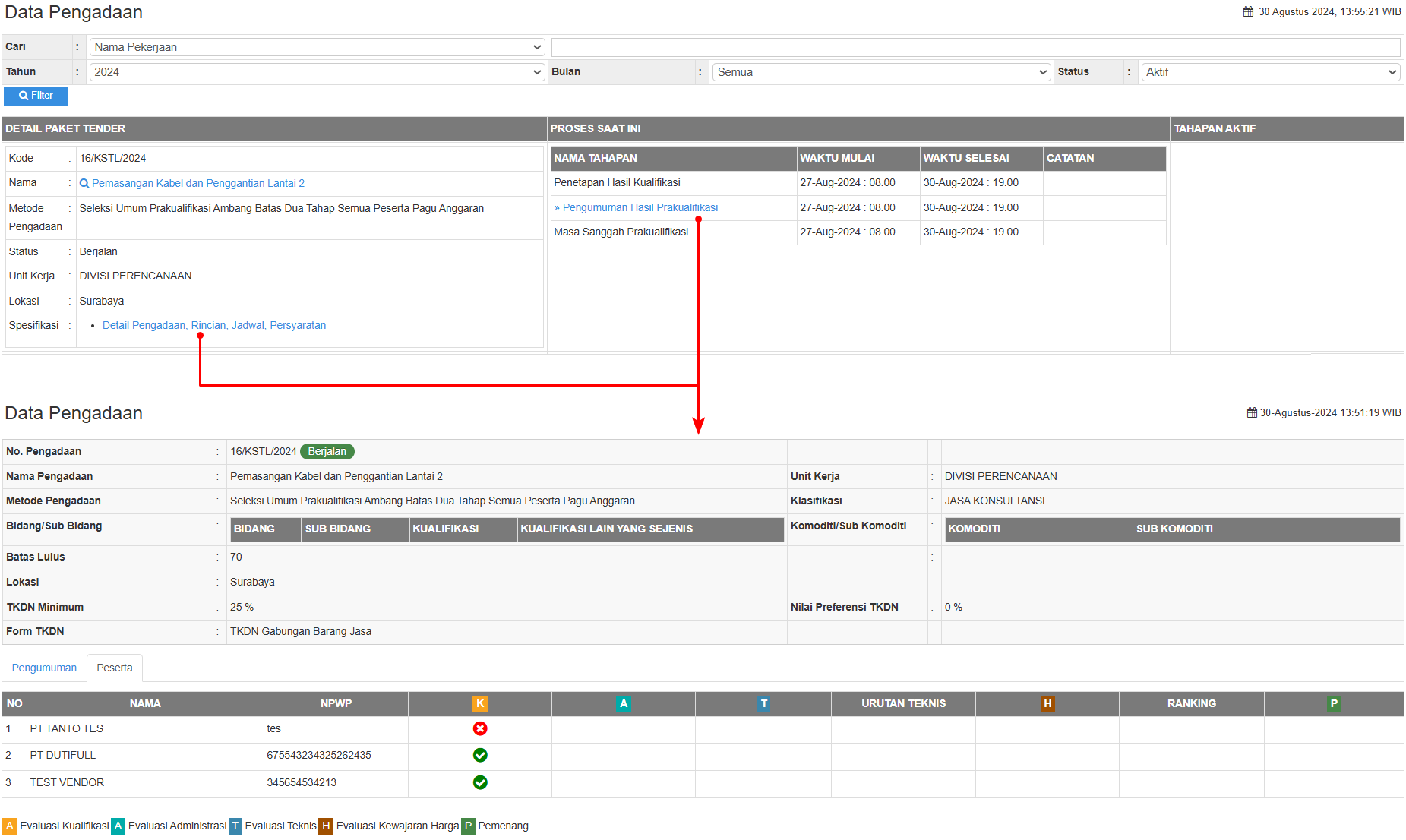Image resolution: width=1406 pixels, height=840 pixels.
Task: Switch to the Pengumuman tab
Action: coord(44,668)
